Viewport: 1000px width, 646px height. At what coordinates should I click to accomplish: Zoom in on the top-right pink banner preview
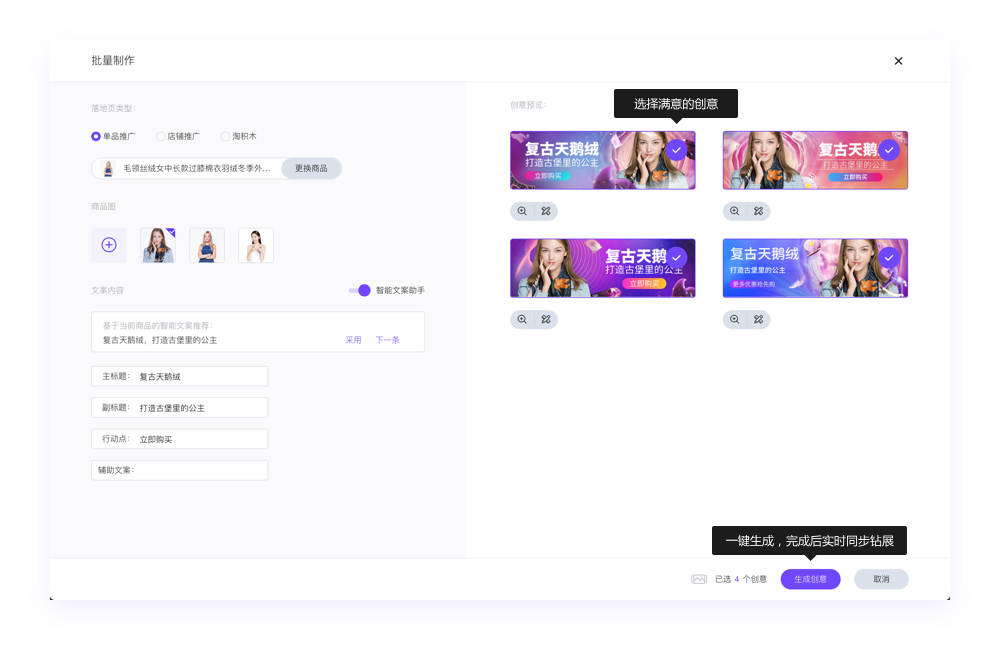click(735, 211)
